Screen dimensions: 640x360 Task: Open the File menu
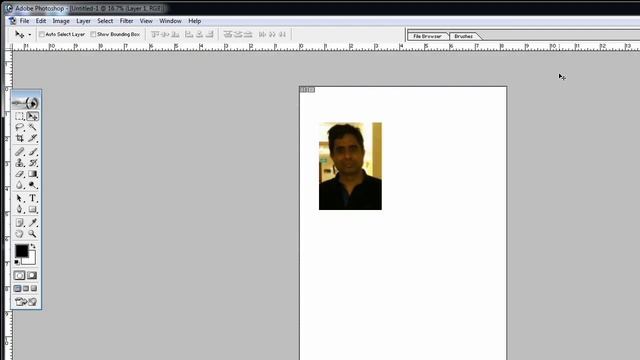click(24, 21)
